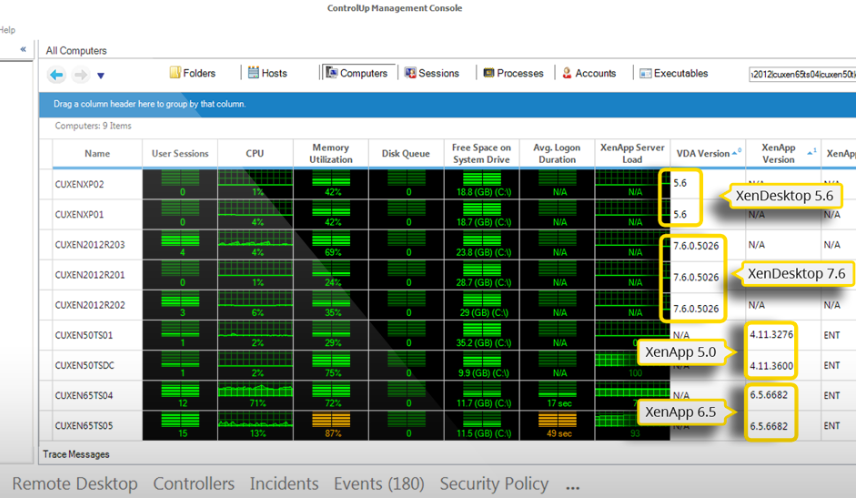The height and width of the screenshot is (498, 856).
Task: Click CUXEN65TS04 logon duration 17 sec cell
Action: point(557,395)
